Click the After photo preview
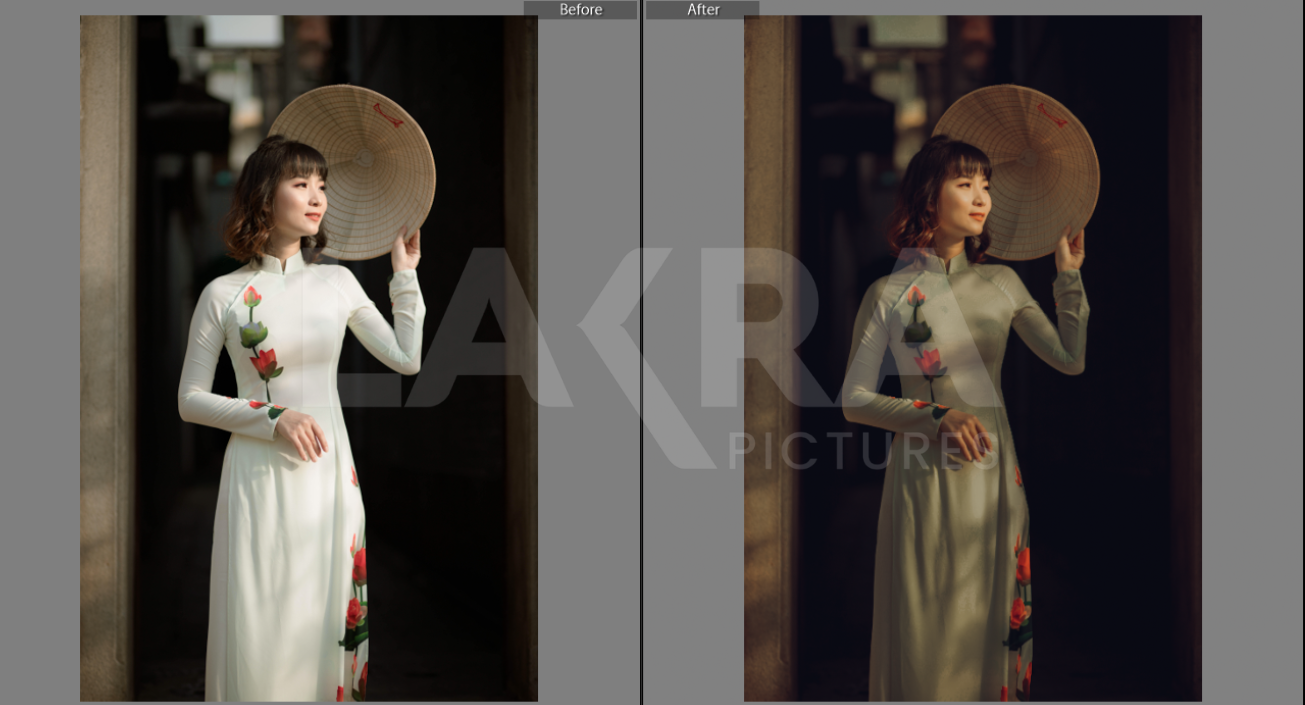 972,358
